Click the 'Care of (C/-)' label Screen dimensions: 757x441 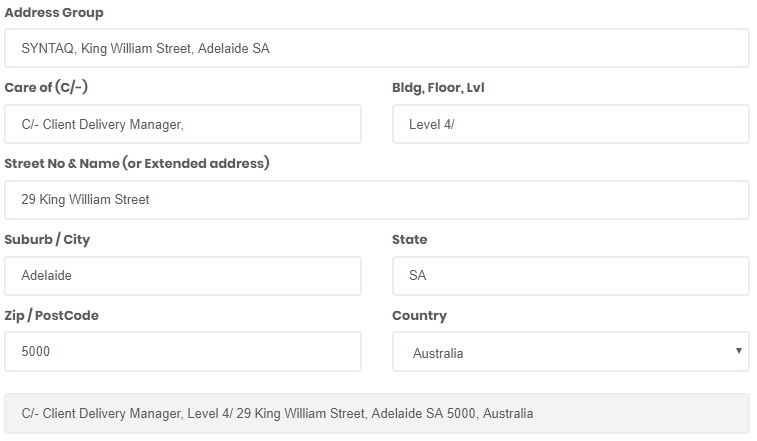point(46,88)
